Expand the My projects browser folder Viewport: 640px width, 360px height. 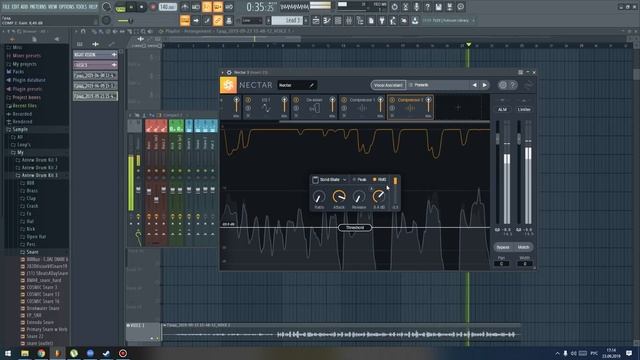pyautogui.click(x=24, y=64)
